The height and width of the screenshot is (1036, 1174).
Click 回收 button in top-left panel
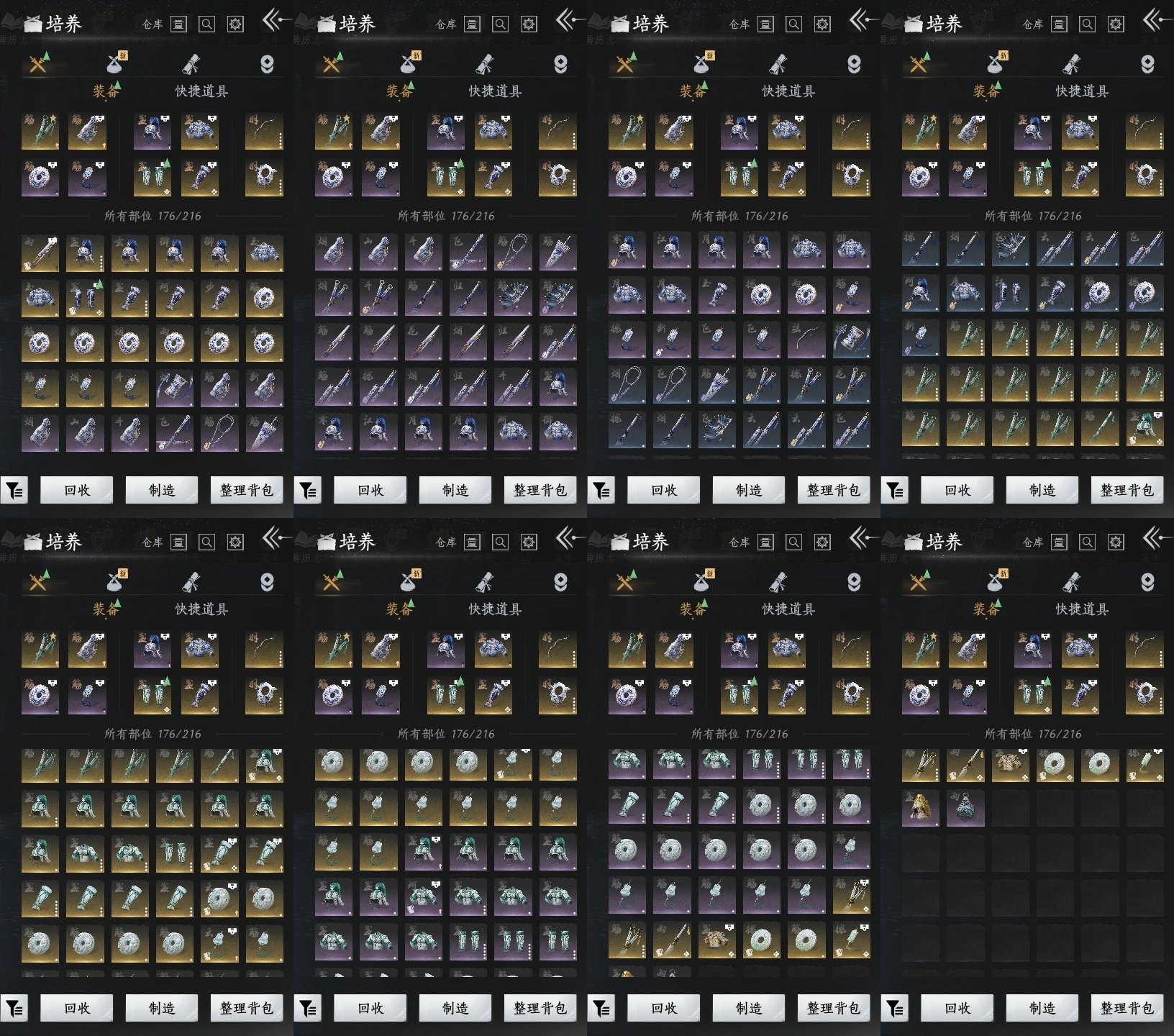pos(77,490)
